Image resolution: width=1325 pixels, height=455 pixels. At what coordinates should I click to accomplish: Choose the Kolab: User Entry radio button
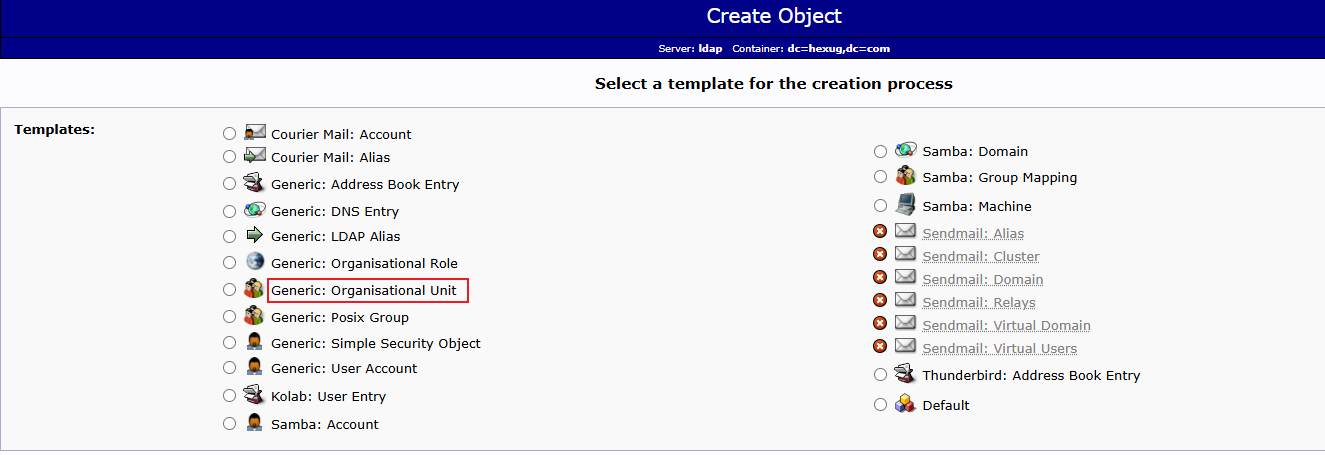click(230, 395)
